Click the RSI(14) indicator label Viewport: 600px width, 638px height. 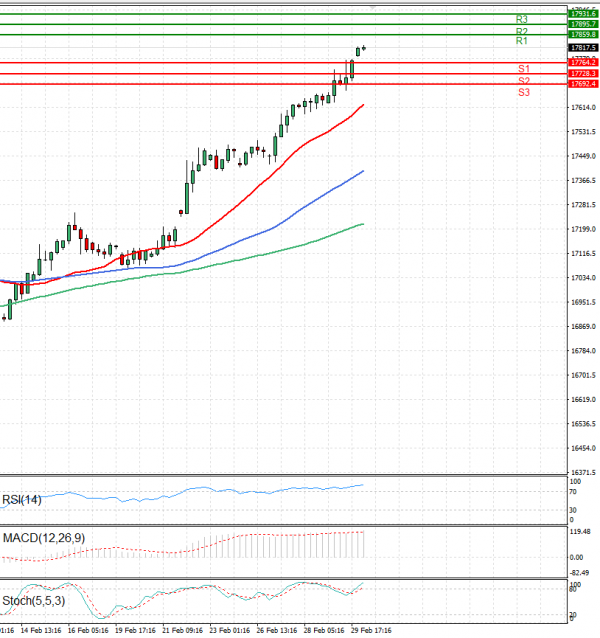click(22, 499)
